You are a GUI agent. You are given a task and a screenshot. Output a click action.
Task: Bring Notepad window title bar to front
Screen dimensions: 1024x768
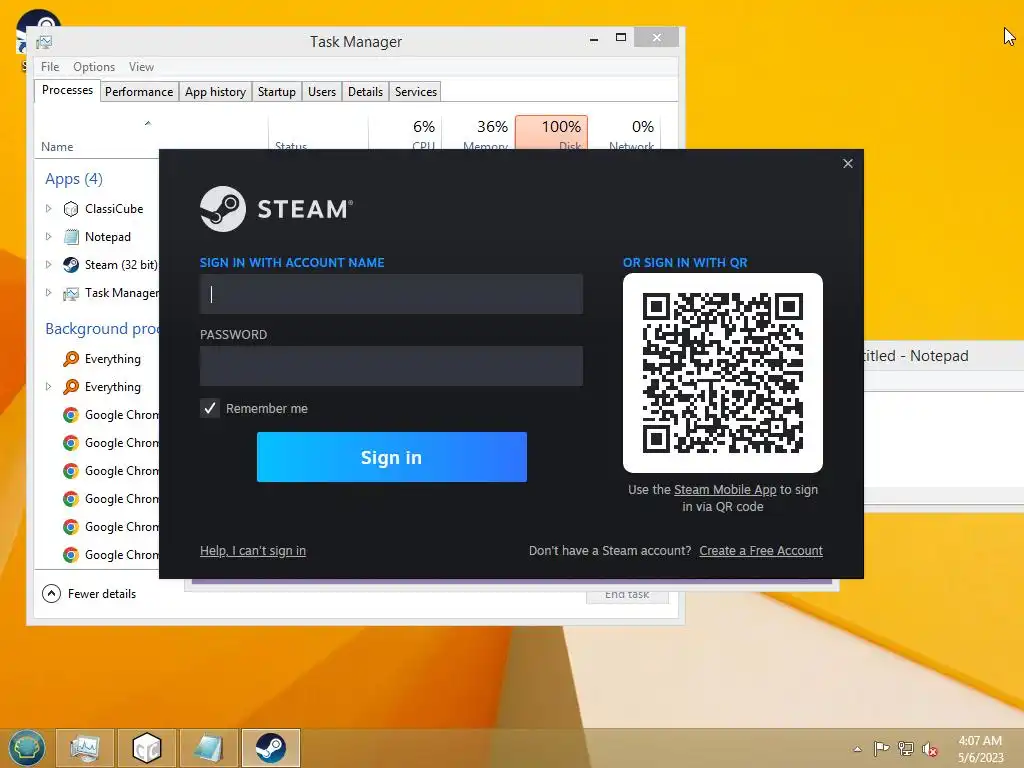point(944,356)
